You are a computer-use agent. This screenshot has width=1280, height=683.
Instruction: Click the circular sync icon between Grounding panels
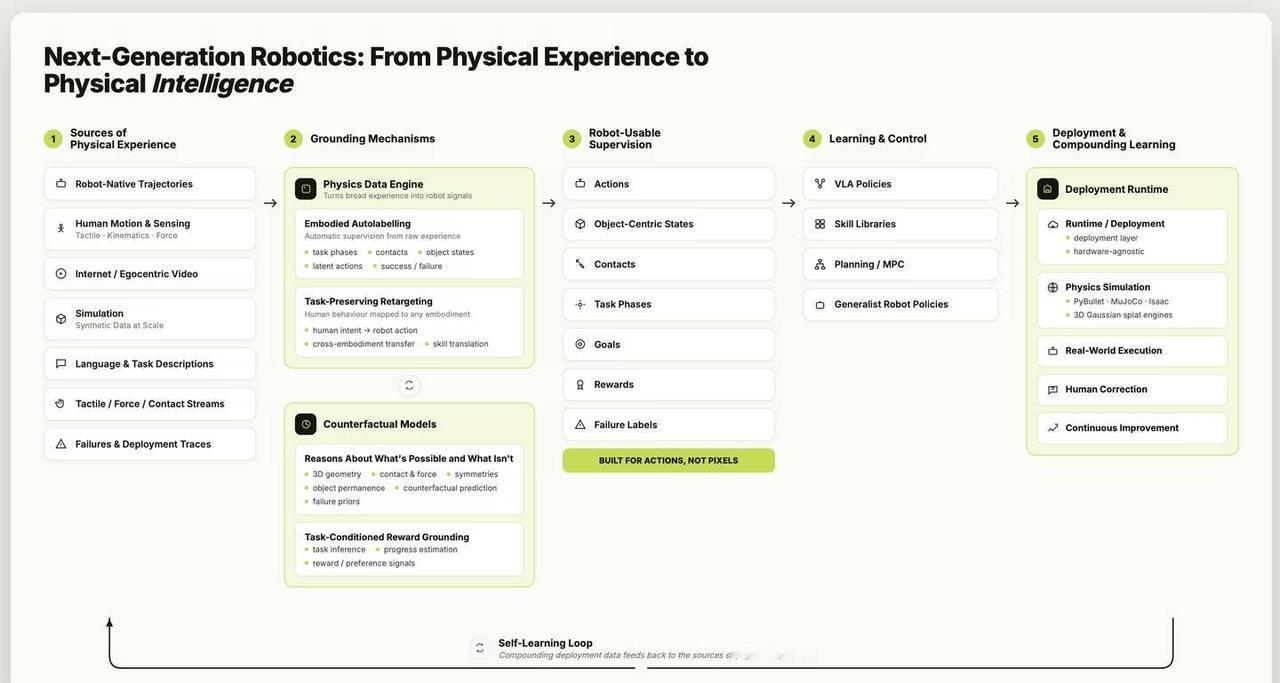point(409,385)
